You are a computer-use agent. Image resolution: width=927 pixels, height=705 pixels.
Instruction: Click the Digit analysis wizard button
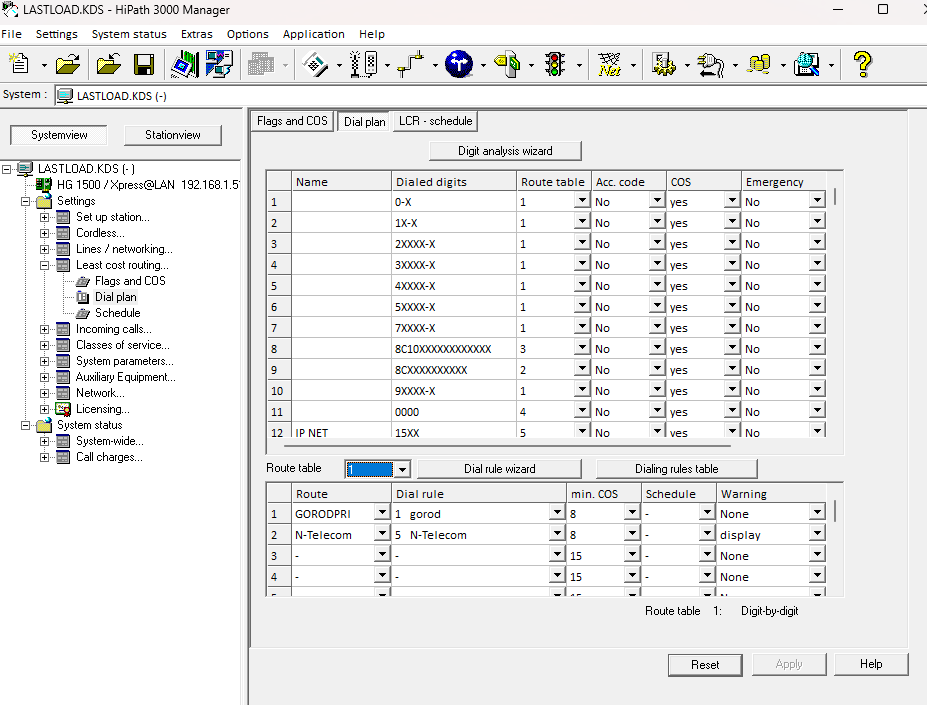pyautogui.click(x=505, y=151)
